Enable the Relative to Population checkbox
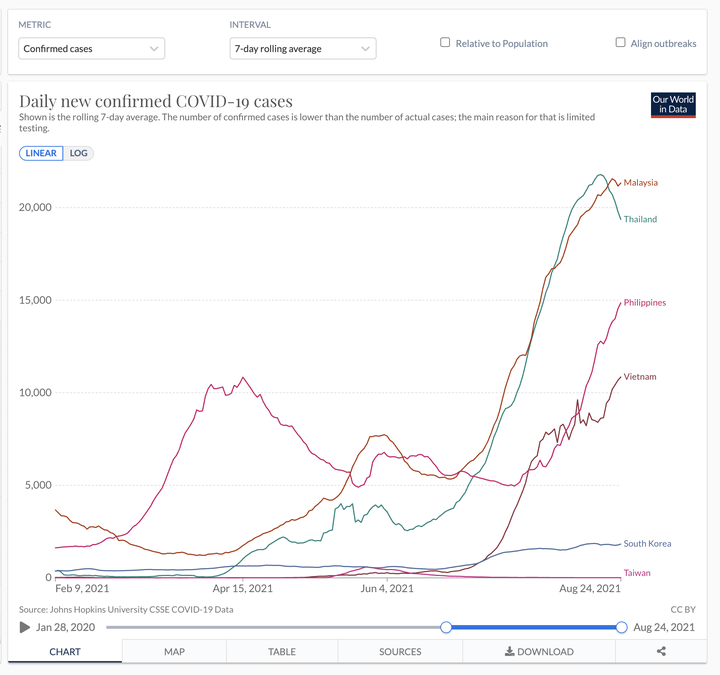720x675 pixels. 446,43
